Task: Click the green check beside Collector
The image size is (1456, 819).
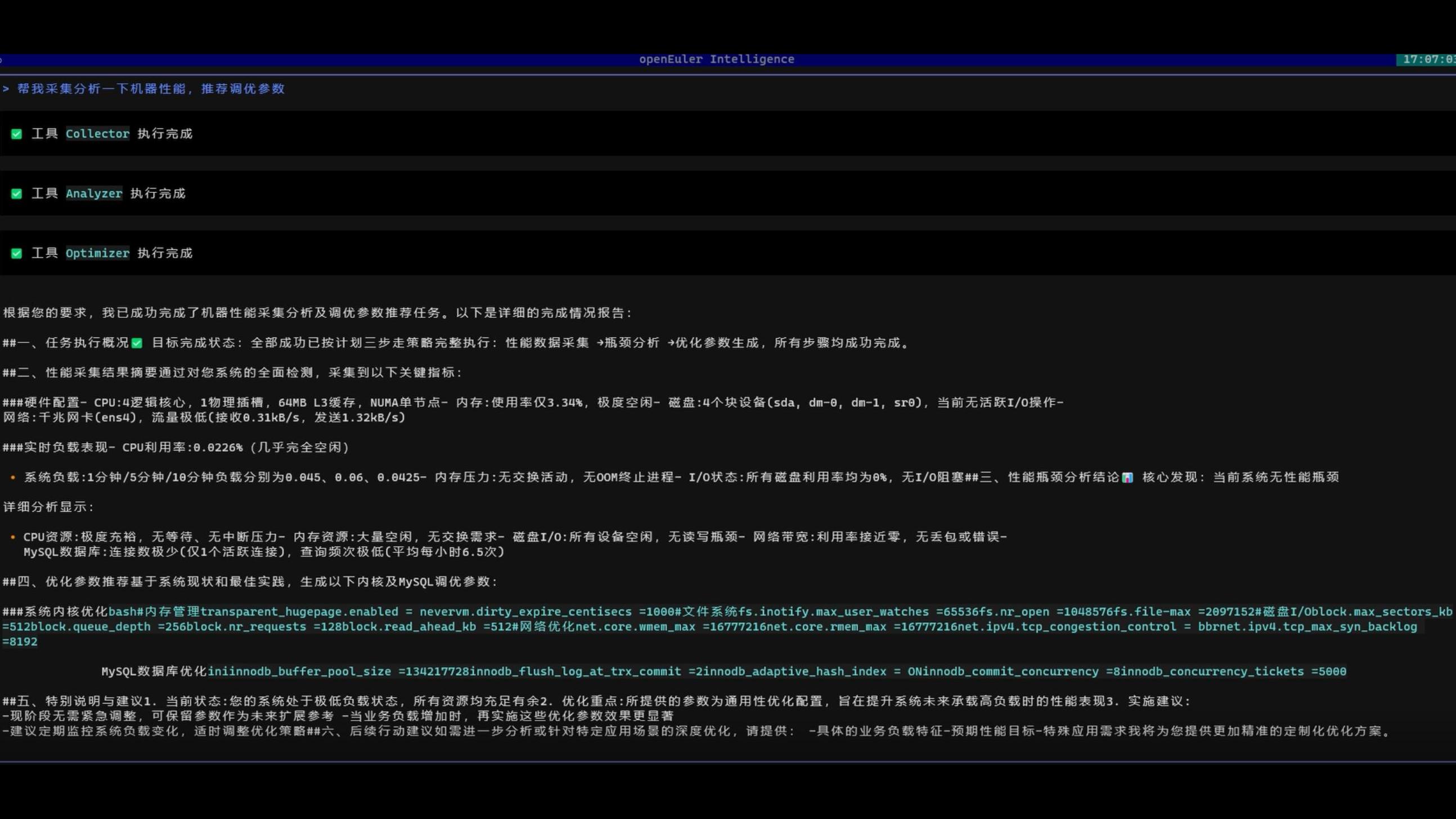Action: (16, 134)
